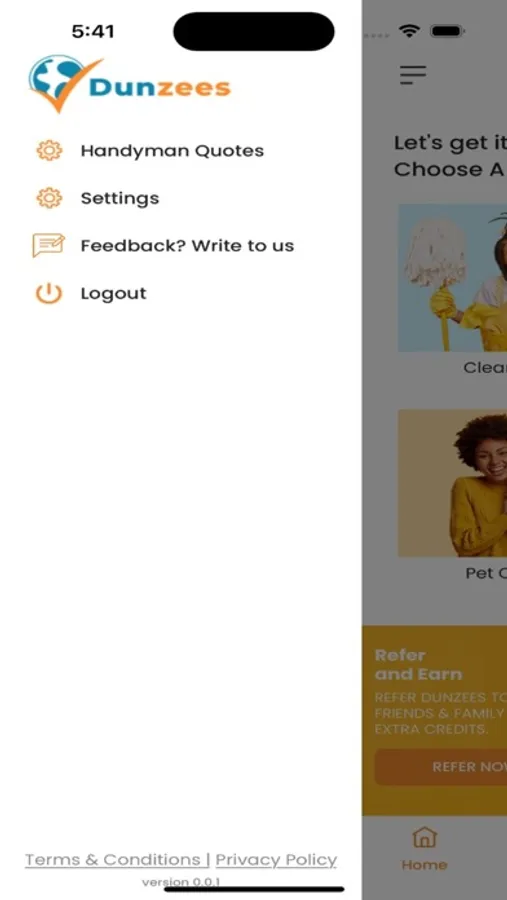Tap the Refer and Earn banner
This screenshot has height=900, width=507.
435,720
